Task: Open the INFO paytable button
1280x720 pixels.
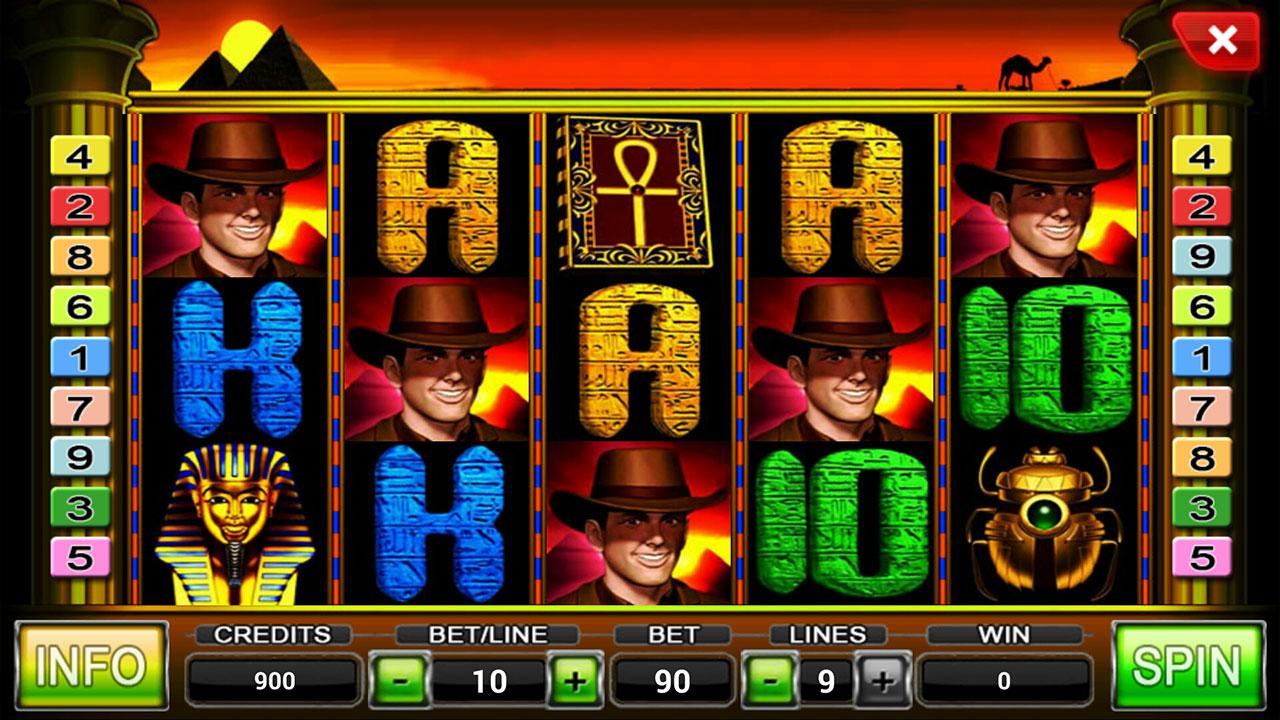Action: click(92, 665)
